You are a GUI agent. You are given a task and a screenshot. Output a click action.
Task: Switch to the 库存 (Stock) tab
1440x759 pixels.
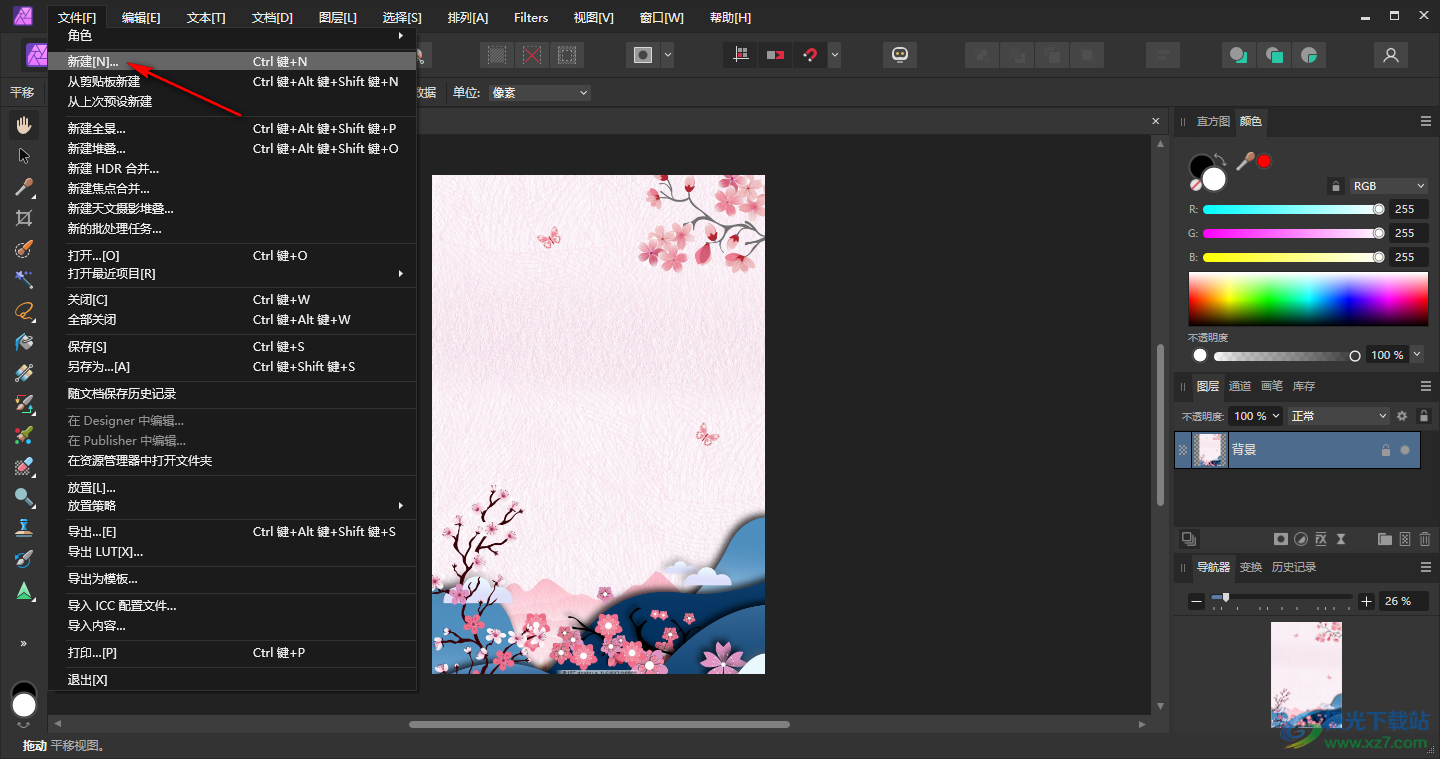pyautogui.click(x=1304, y=386)
